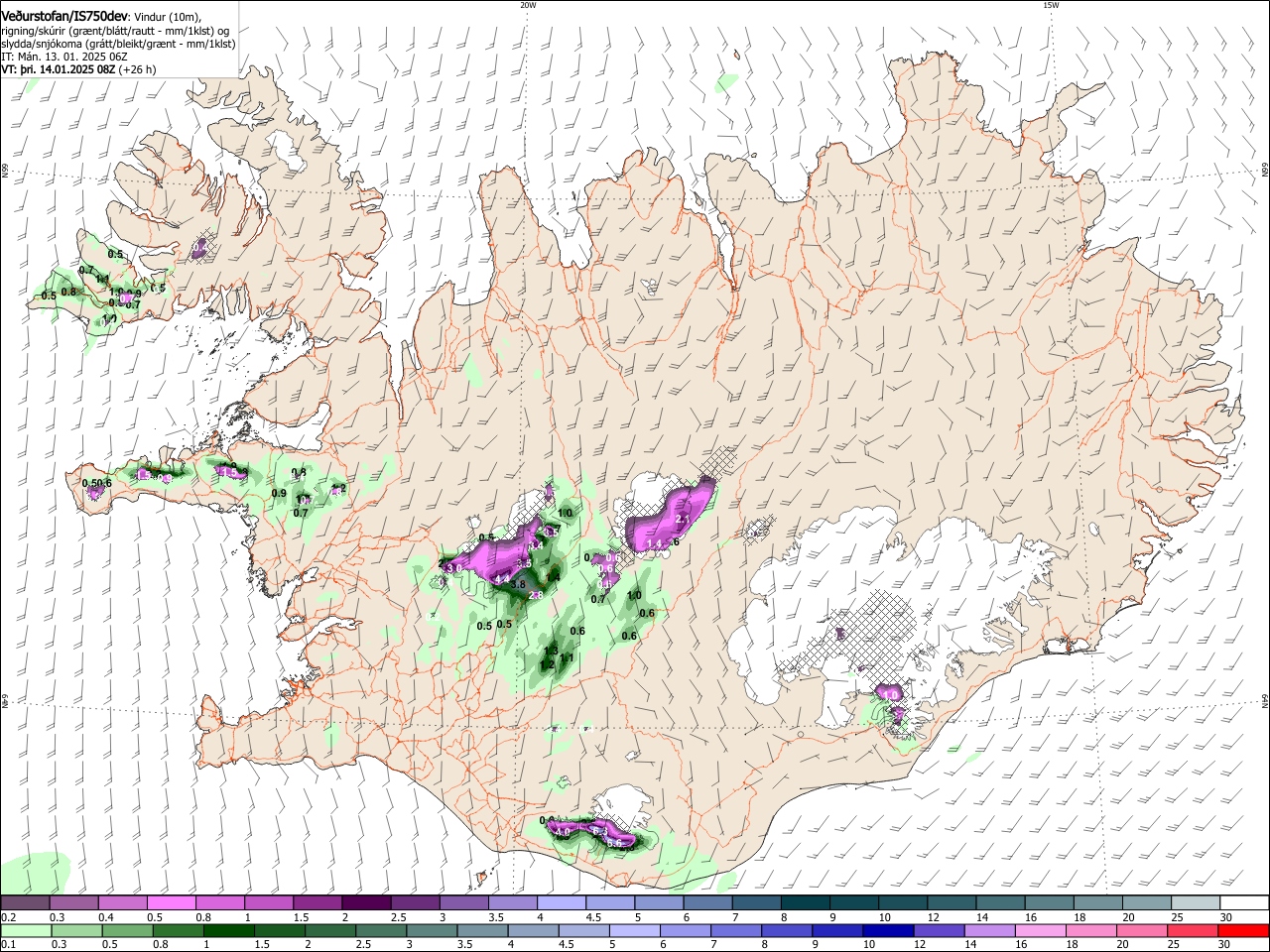Select the bottom-row green swatch at 0.5
This screenshot has width=1270, height=952.
[x=128, y=930]
